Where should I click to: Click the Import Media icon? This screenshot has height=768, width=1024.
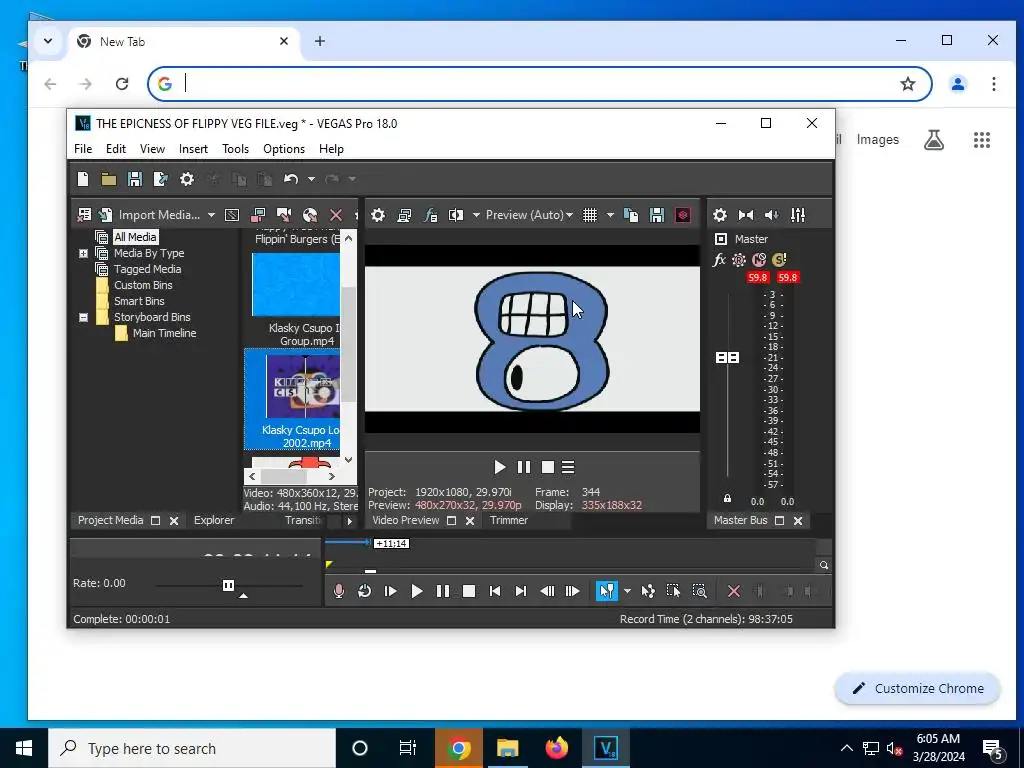(104, 215)
